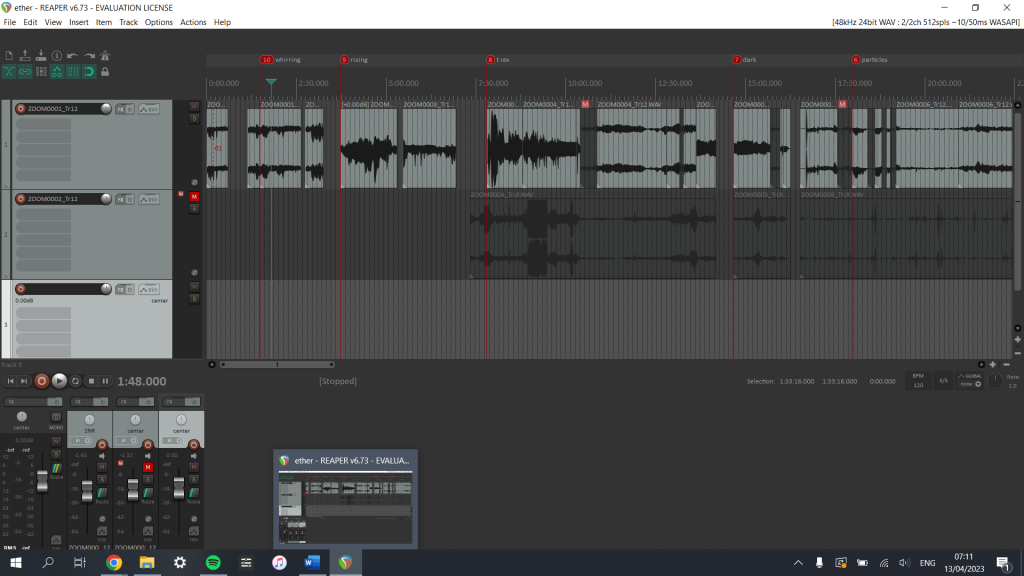Open the Edit menu
The image size is (1024, 576).
(x=30, y=22)
